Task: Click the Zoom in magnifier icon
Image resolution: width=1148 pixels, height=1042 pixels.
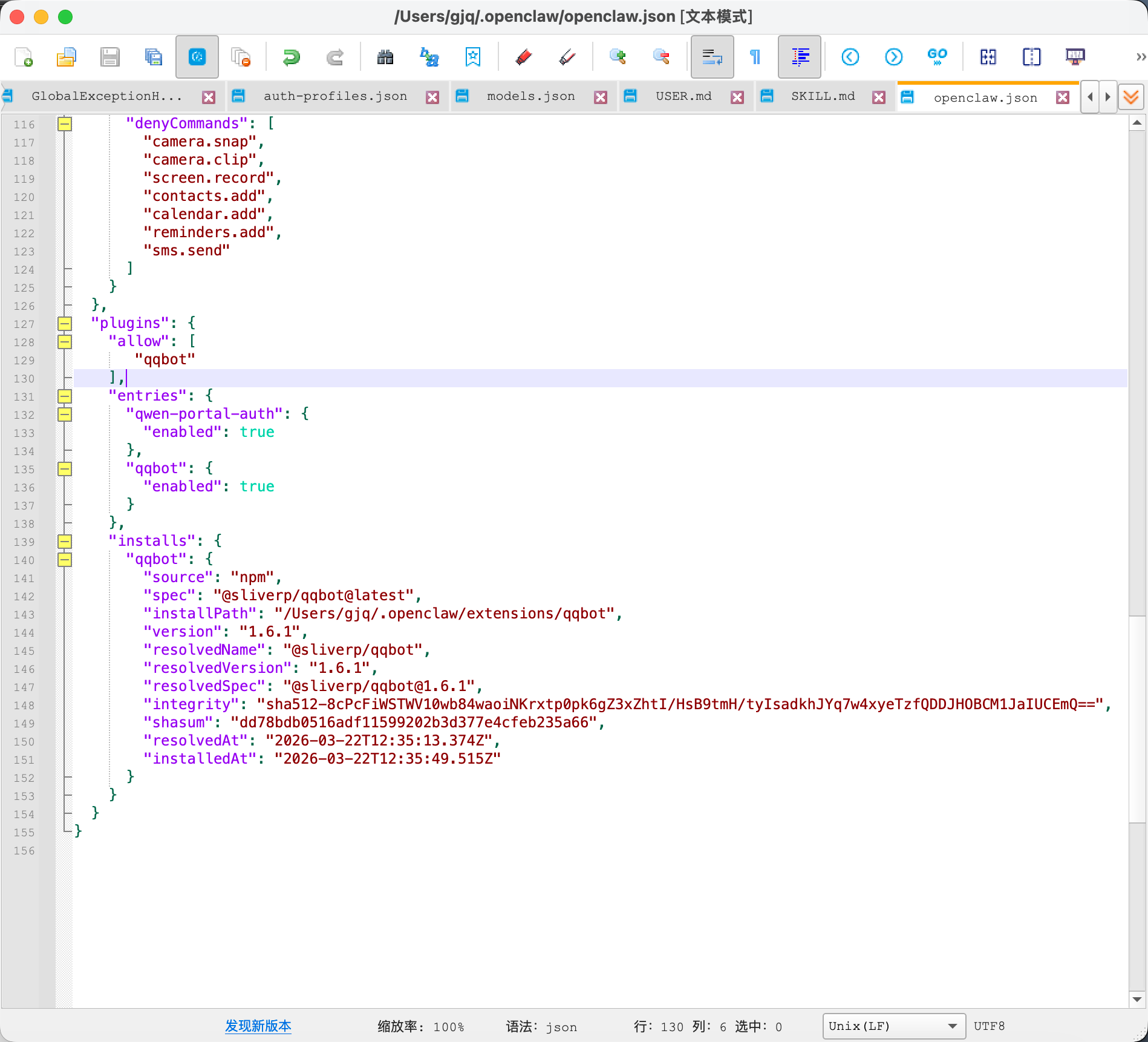Action: (x=618, y=57)
